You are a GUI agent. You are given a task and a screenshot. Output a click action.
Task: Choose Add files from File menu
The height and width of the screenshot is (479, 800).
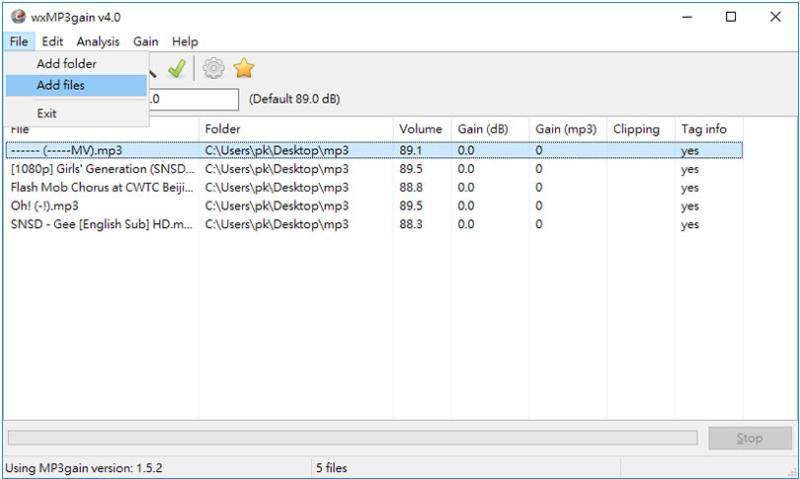tap(77, 85)
